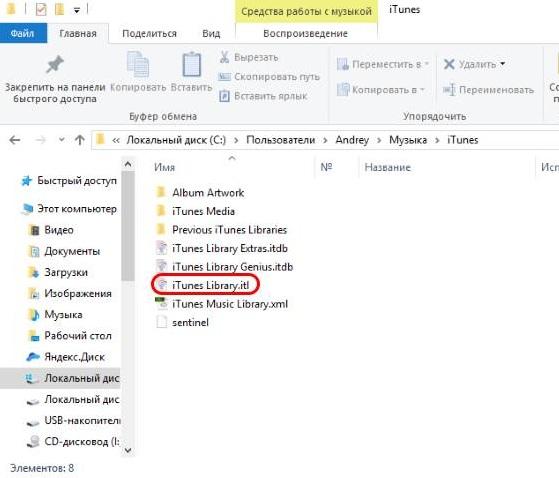
Task: Sort by the № column header
Action: (x=326, y=167)
